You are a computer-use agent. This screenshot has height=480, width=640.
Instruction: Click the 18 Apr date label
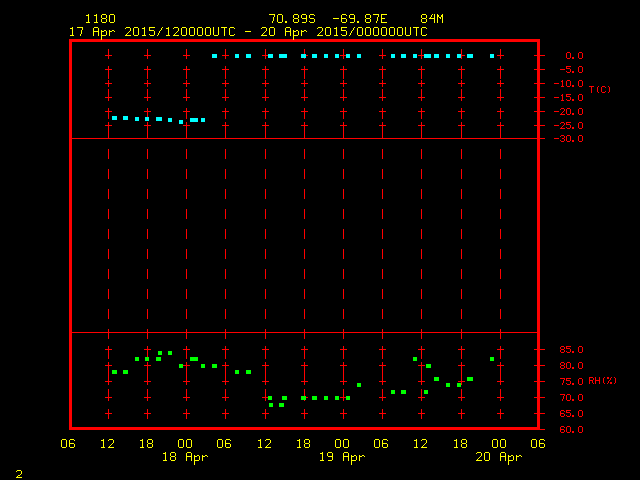click(x=186, y=457)
